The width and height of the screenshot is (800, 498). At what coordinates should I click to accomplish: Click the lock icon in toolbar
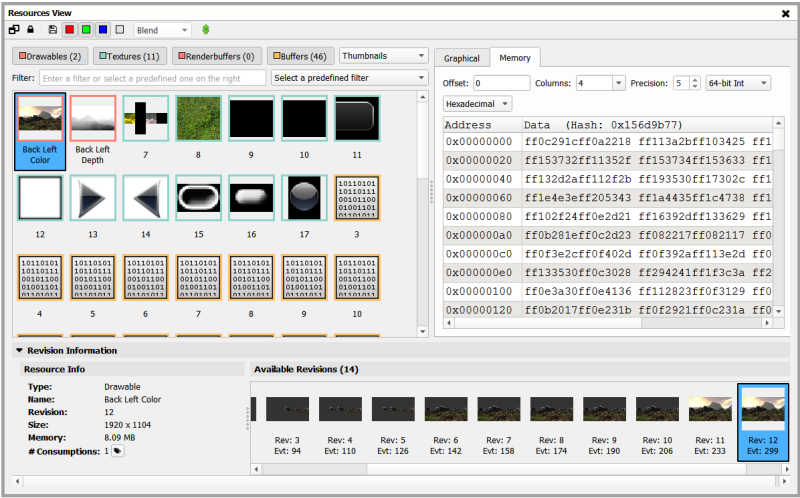coord(31,30)
